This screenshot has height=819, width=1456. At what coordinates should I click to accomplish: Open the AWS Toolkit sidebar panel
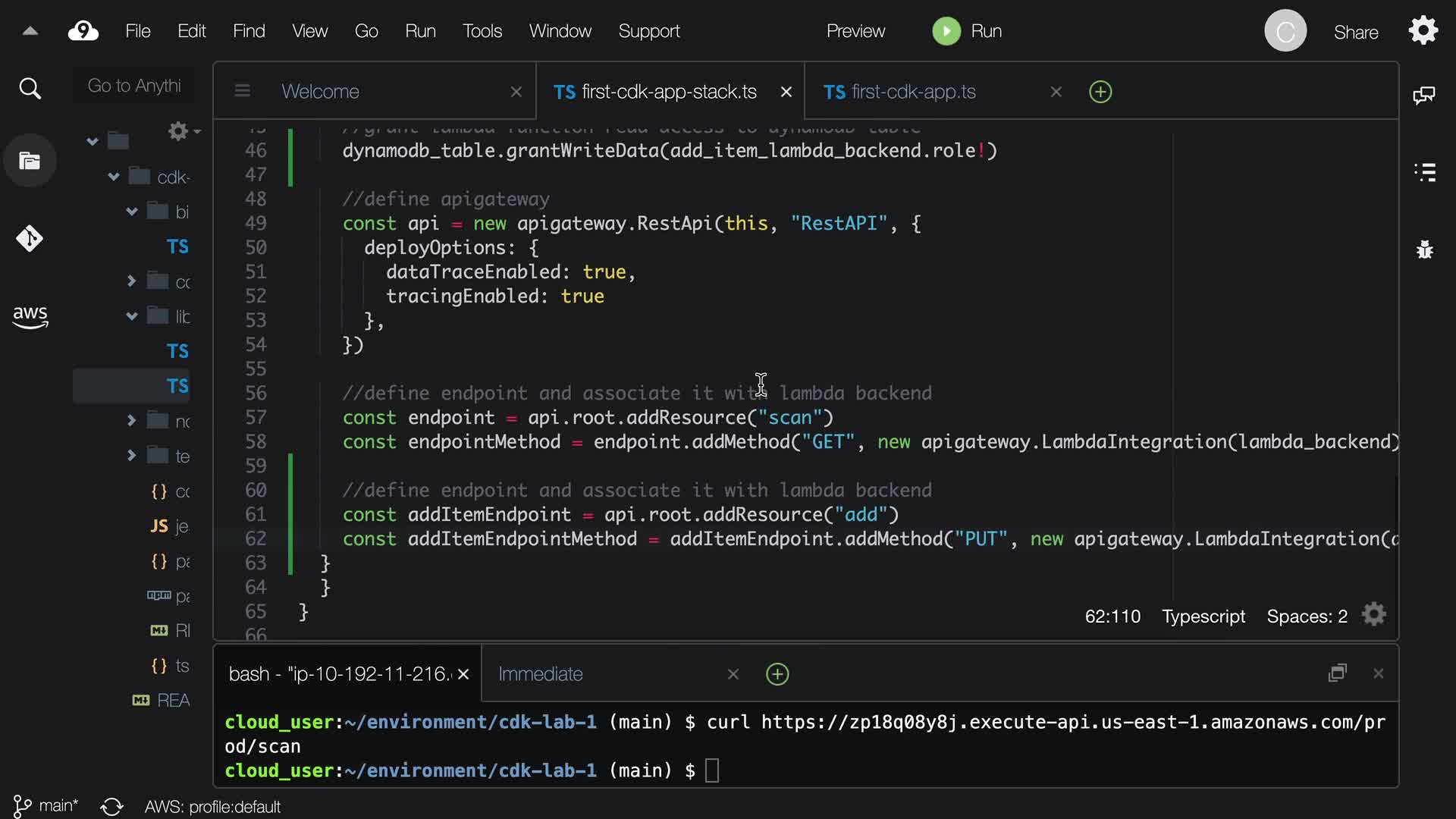coord(30,315)
